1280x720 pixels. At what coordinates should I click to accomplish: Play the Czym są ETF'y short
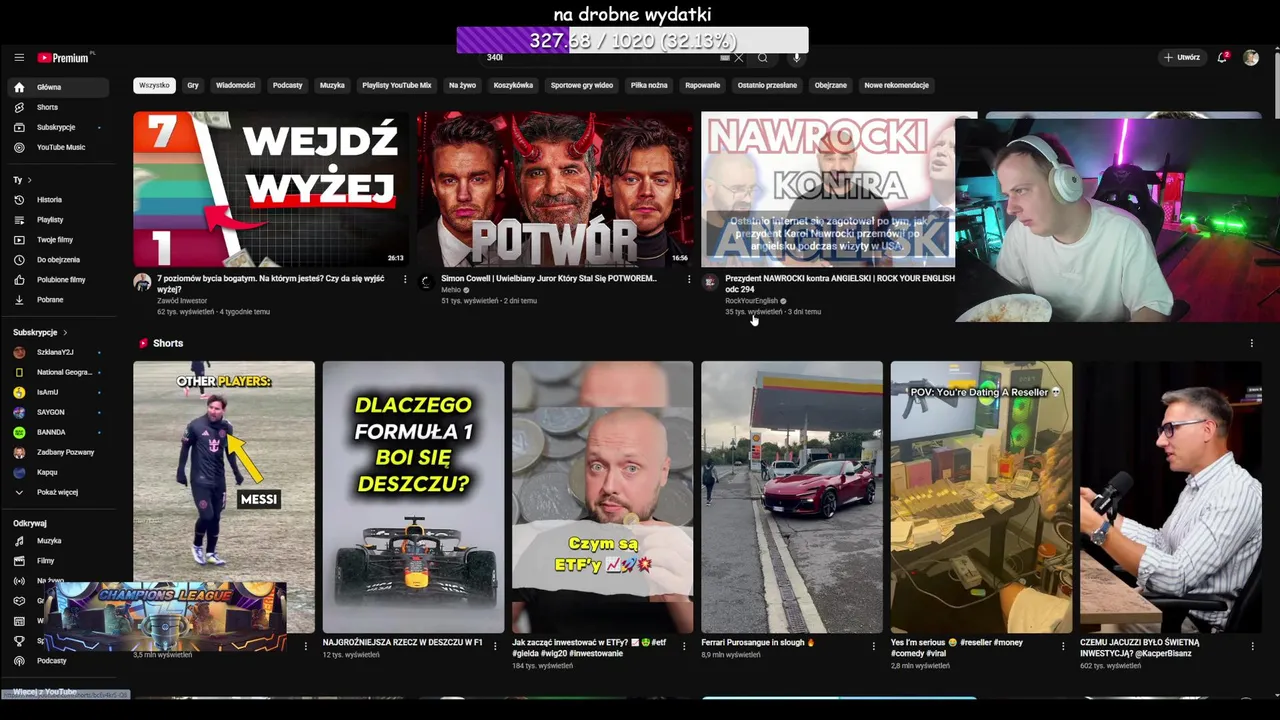pyautogui.click(x=602, y=497)
